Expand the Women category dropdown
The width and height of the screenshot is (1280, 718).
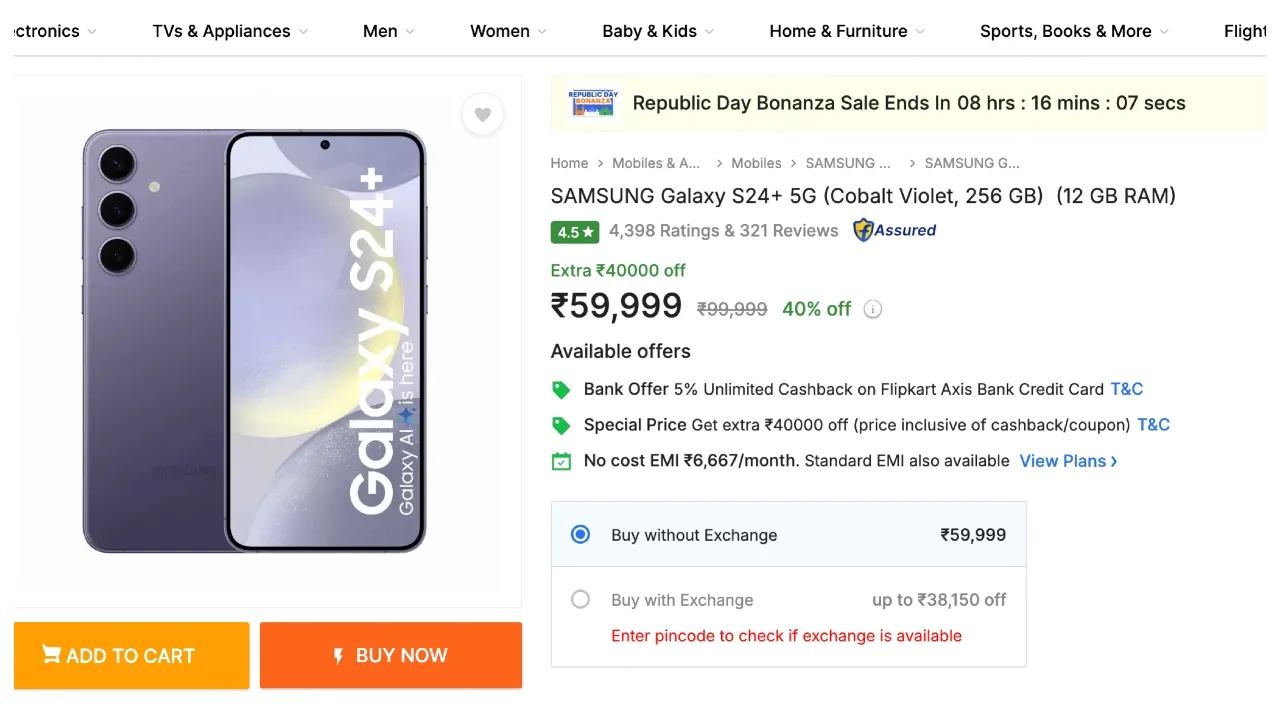(x=508, y=31)
